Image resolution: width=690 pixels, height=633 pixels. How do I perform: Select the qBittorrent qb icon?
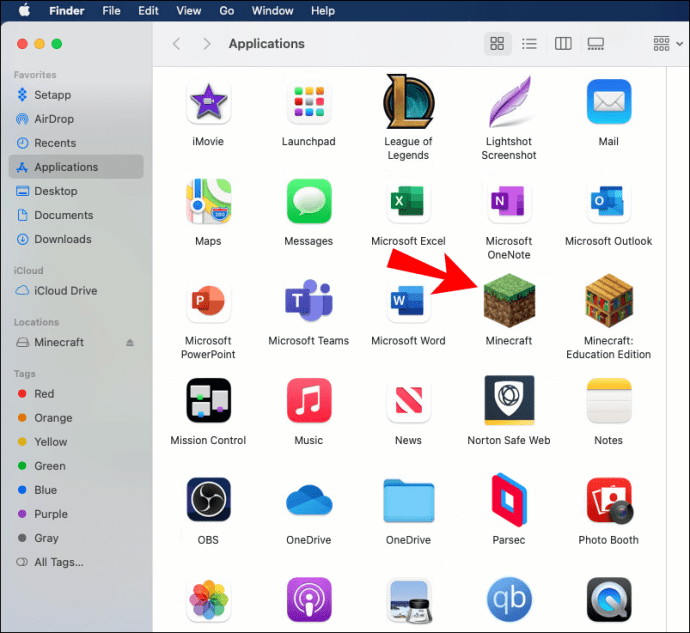[x=509, y=600]
